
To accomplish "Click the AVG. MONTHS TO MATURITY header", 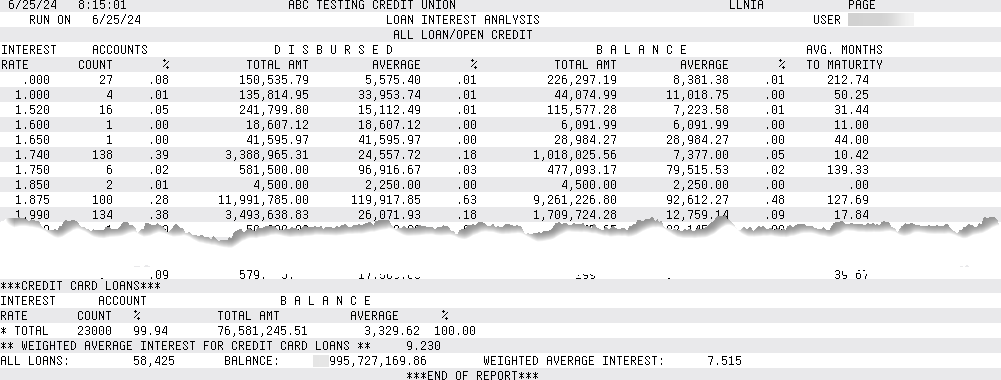I will point(844,57).
